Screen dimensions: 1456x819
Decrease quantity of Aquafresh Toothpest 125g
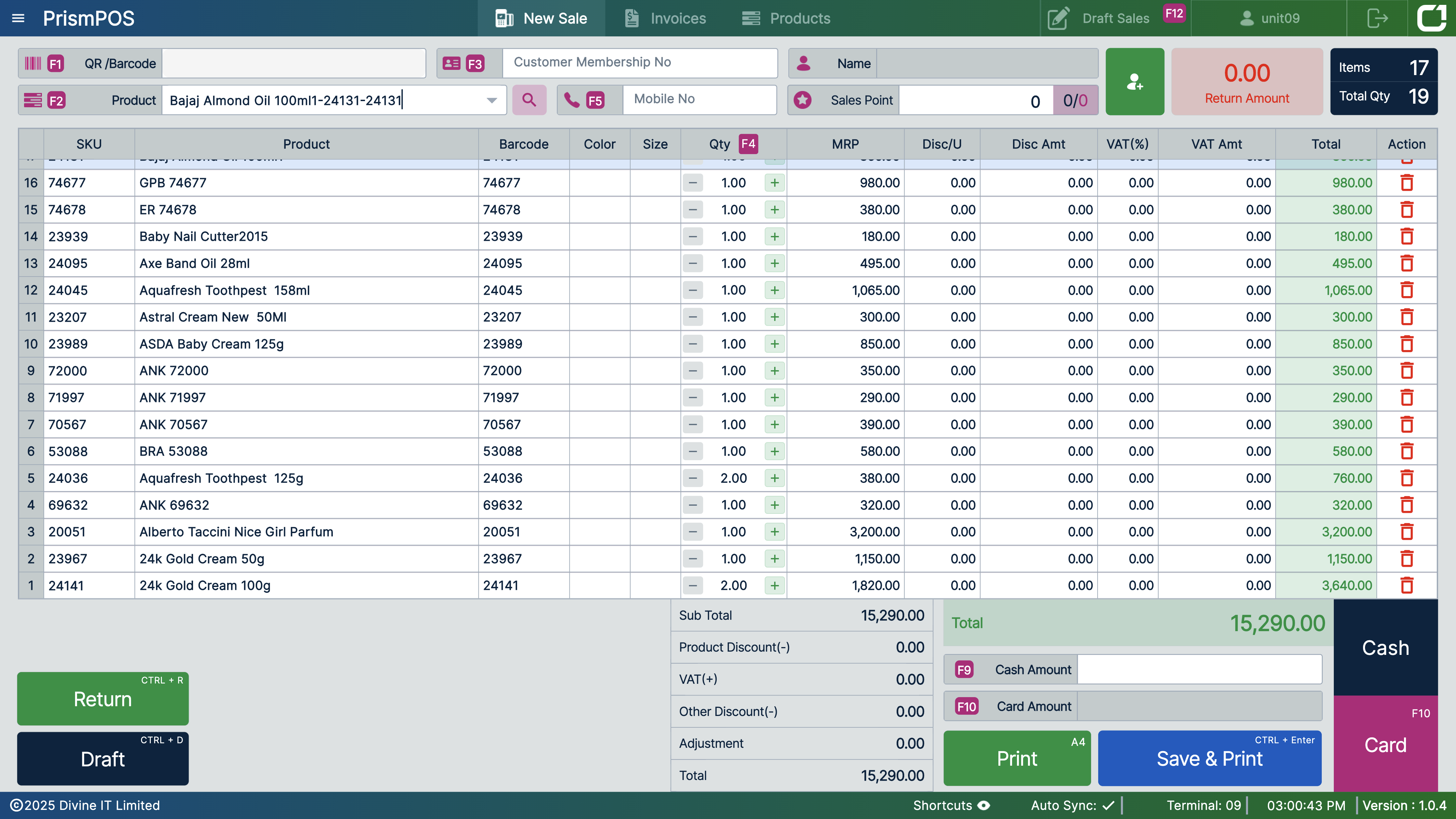coord(692,478)
